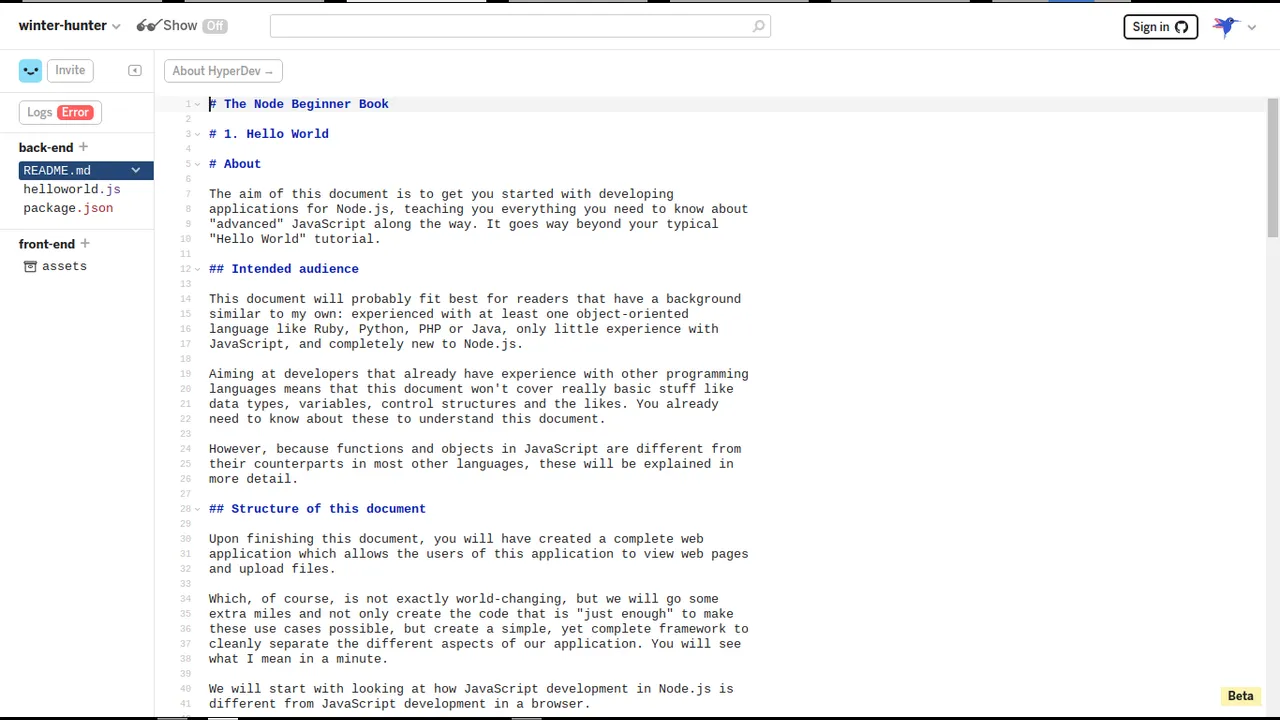Click front-end section label
1280x720 pixels.
click(47, 244)
